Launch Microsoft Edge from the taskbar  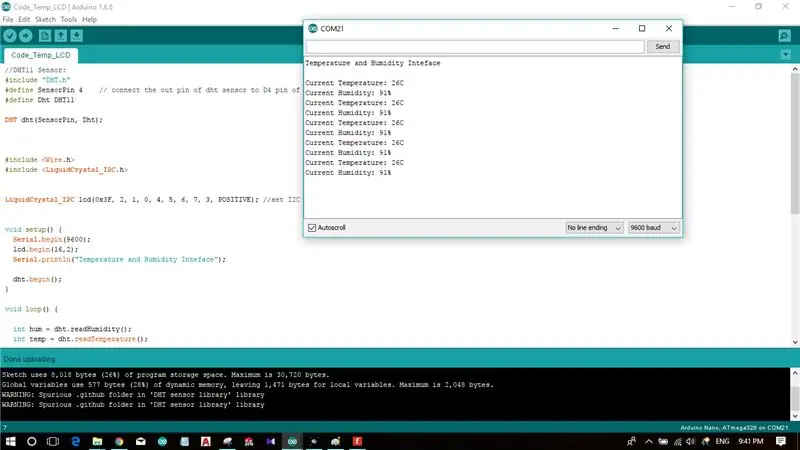click(76, 441)
